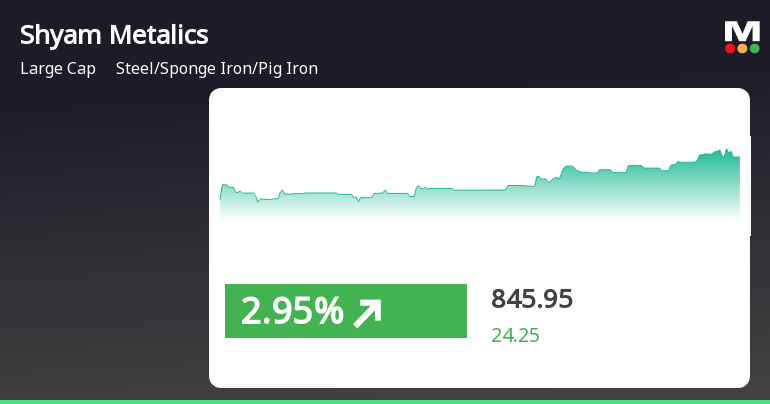Viewport: 770px width, 404px height.
Task: Click Steel in the sector label
Action: coord(135,69)
